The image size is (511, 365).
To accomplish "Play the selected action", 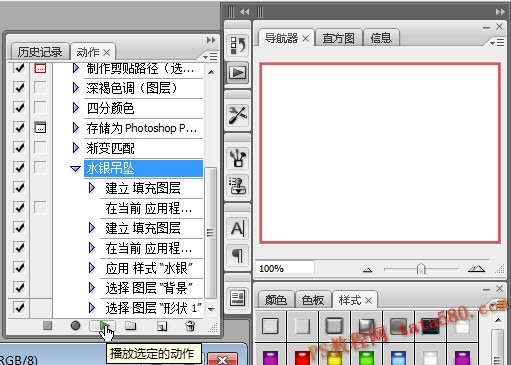I will pyautogui.click(x=104, y=325).
